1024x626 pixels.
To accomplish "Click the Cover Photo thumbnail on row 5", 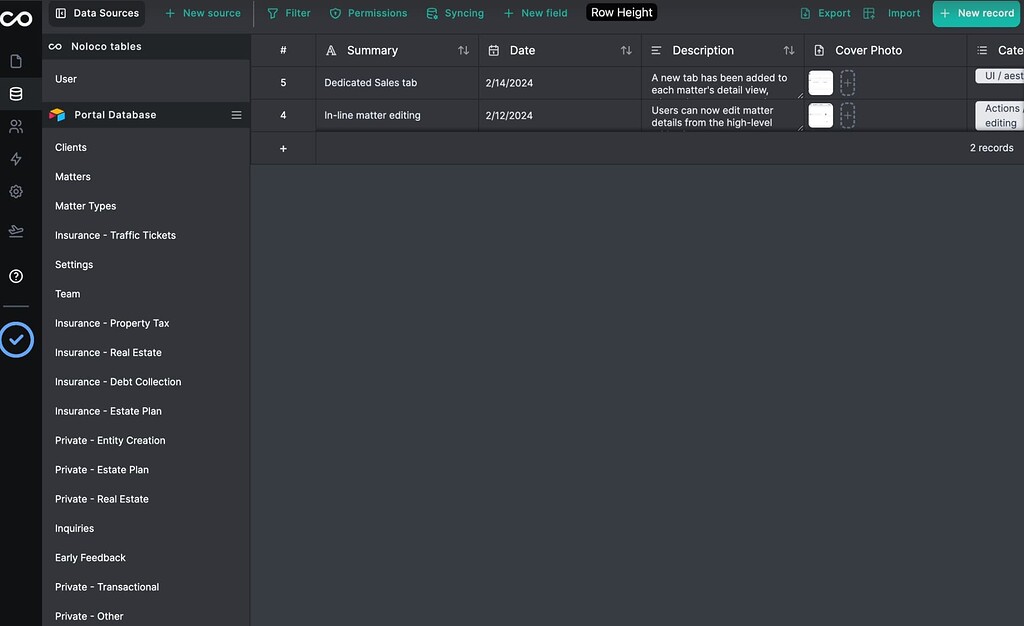I will click(820, 82).
